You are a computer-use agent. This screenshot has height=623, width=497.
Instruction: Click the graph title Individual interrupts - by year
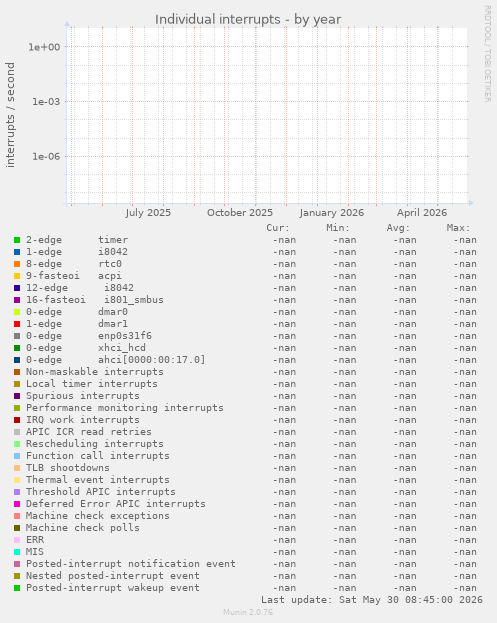click(x=248, y=19)
